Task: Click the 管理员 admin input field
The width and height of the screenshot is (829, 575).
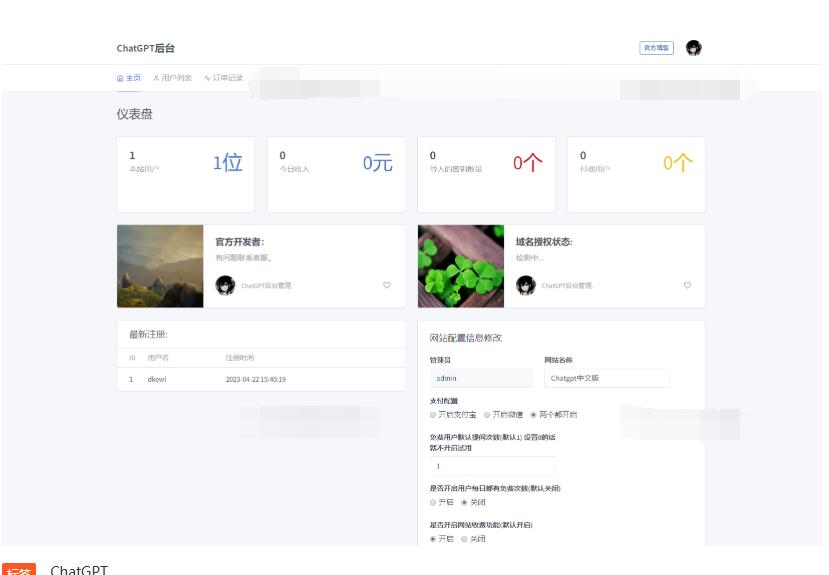Action: [x=481, y=378]
